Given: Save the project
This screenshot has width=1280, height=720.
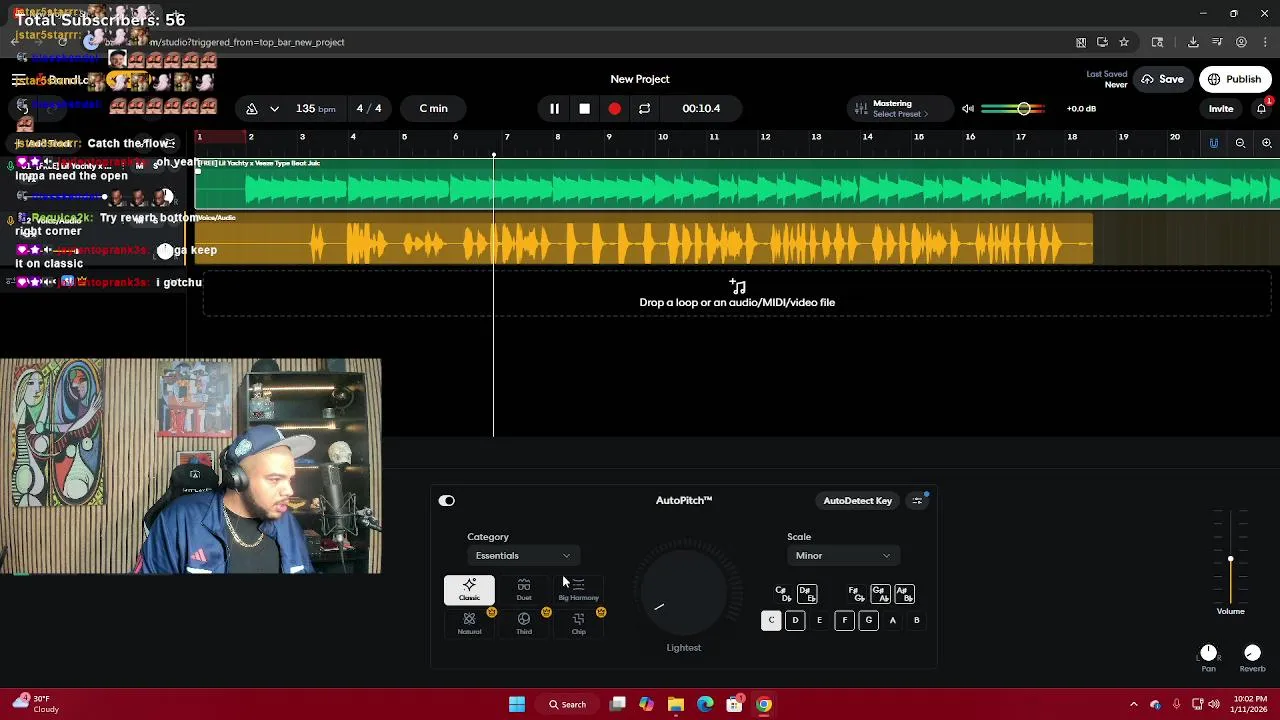Looking at the screenshot, I should pos(1162,79).
